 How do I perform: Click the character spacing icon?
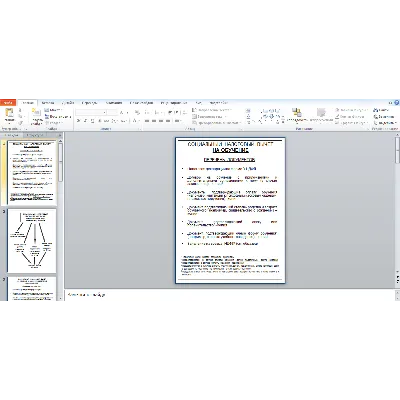click(114, 121)
